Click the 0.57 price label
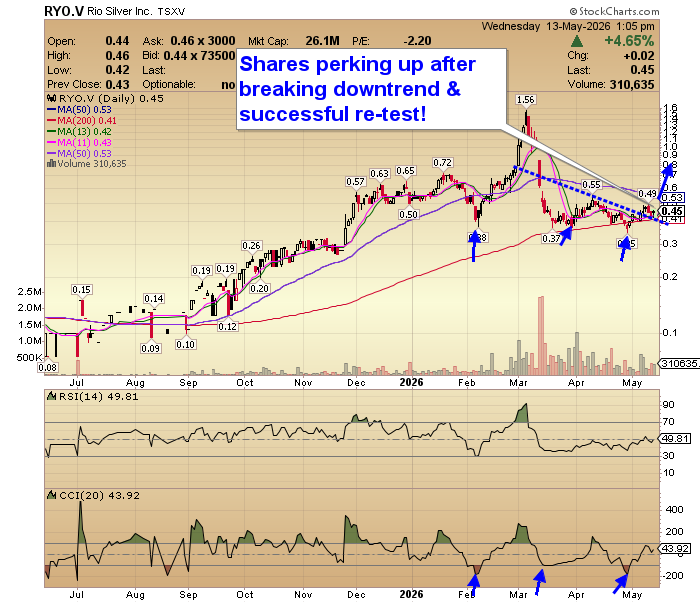The height and width of the screenshot is (603, 700). [x=355, y=182]
